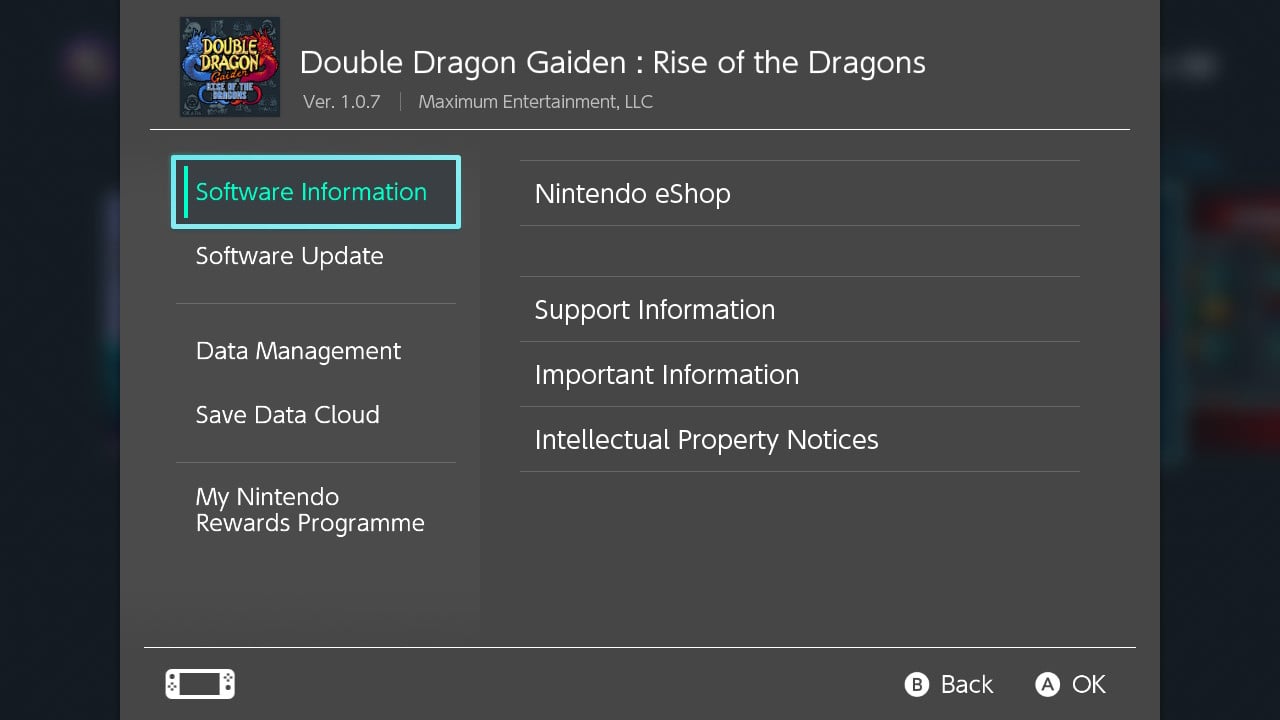Screen dimensions: 1280x720
Task: View Intellectual Property Notices
Action: pos(800,439)
